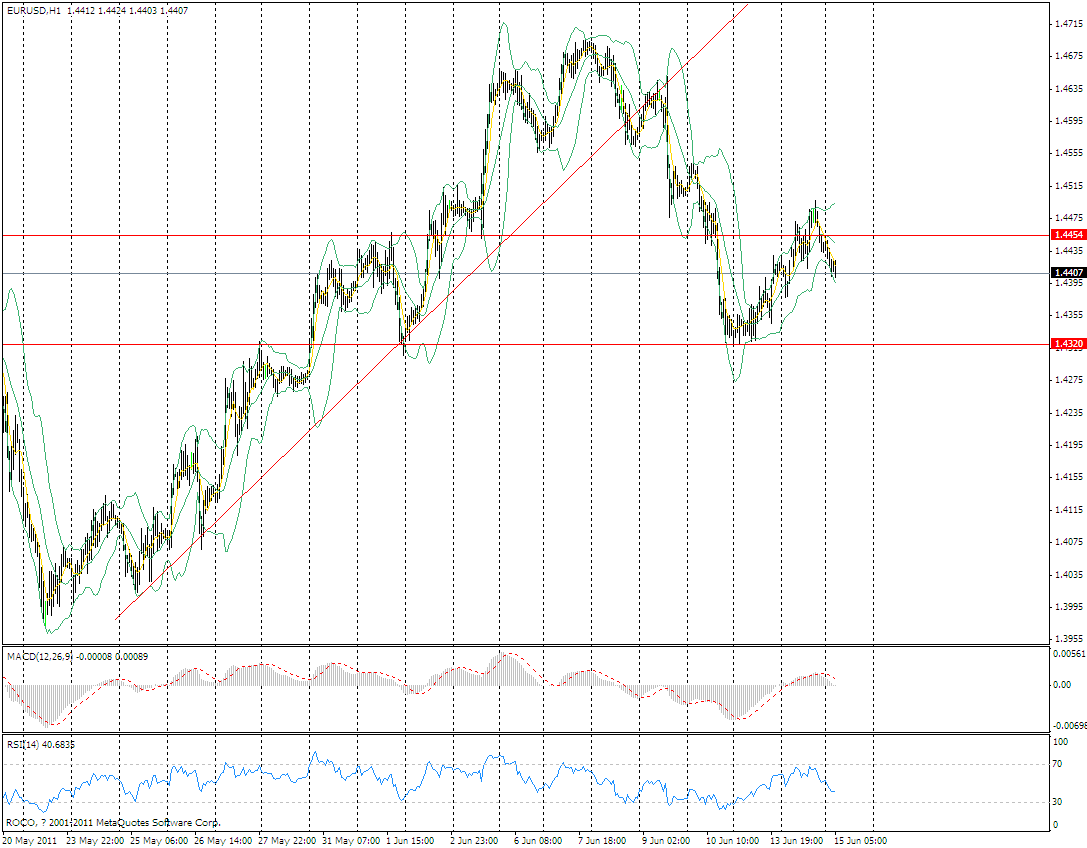This screenshot has width=1087, height=848.
Task: Click the 20 May 2011 date label
Action: point(29,840)
